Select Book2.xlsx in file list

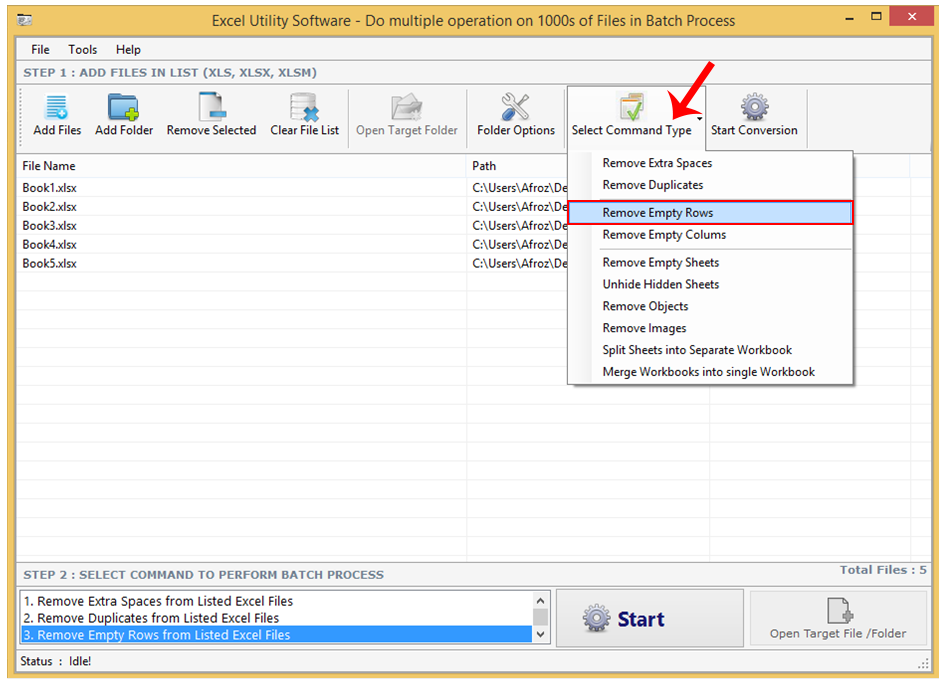pos(49,206)
